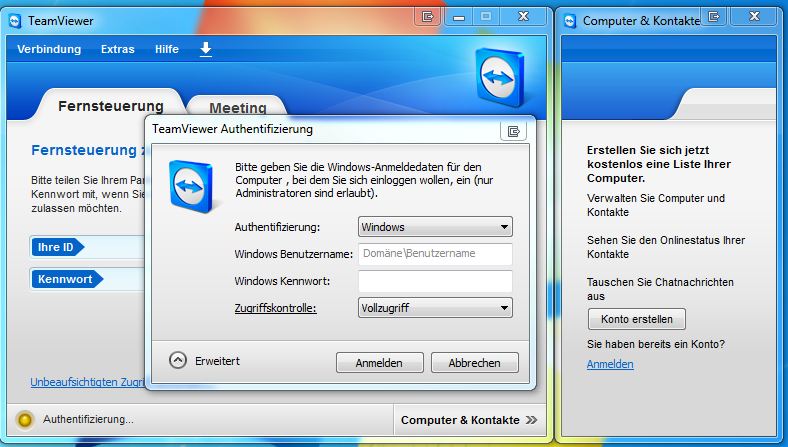Image resolution: width=788 pixels, height=447 pixels.
Task: Minimize the TeamViewer main window
Action: point(458,17)
